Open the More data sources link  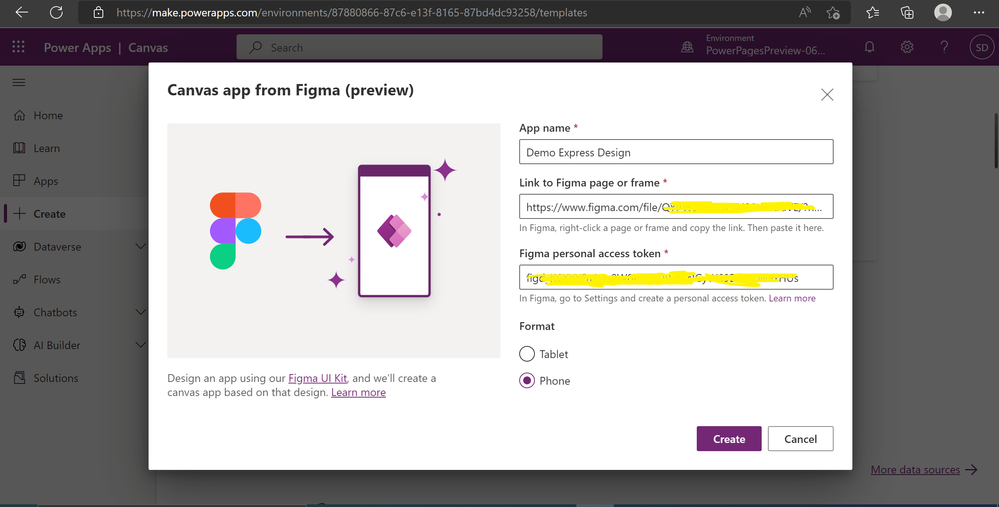915,469
